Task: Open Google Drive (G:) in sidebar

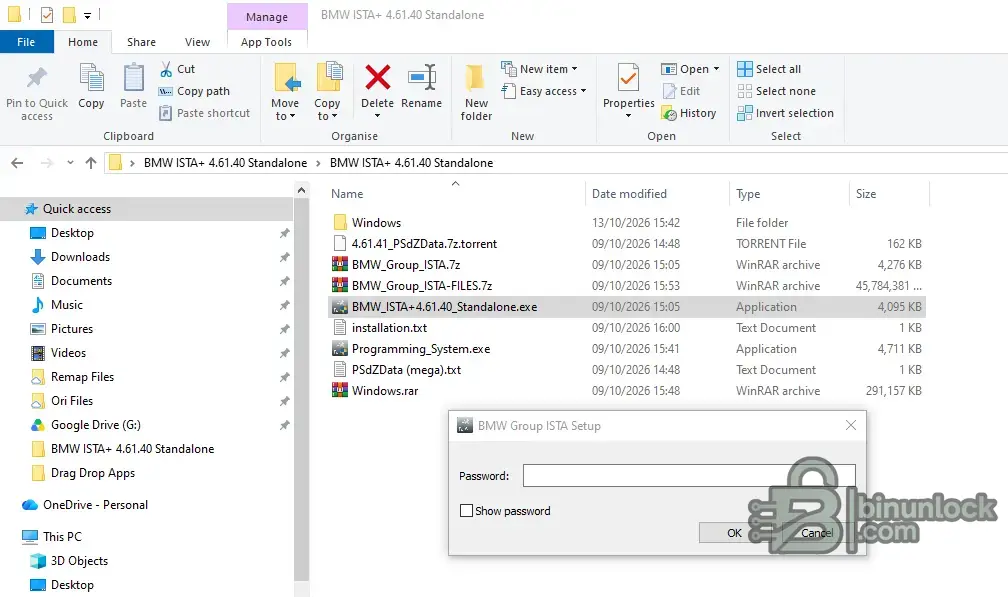Action: tap(96, 425)
